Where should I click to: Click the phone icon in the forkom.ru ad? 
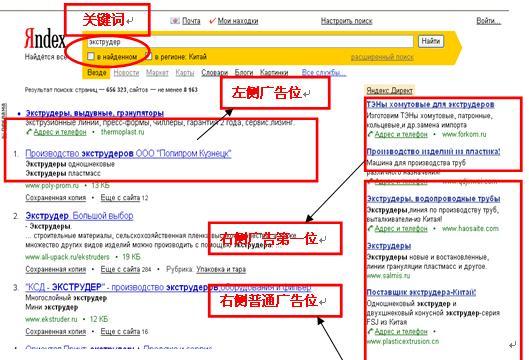(x=370, y=134)
